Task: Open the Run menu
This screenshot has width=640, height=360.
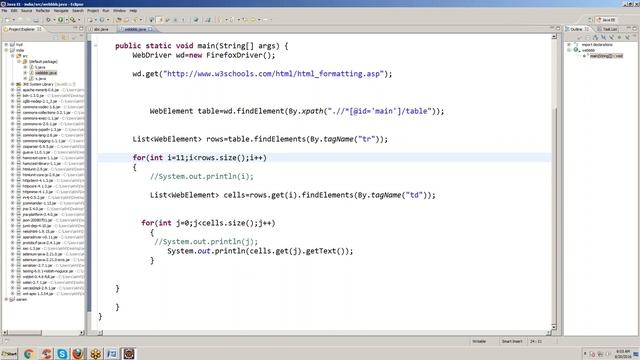Action: [x=106, y=11]
